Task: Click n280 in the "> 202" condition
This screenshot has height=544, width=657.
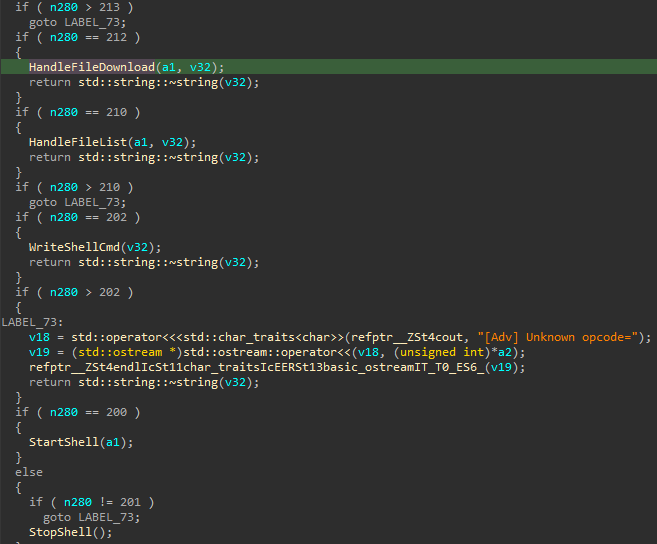Action: pyautogui.click(x=64, y=292)
